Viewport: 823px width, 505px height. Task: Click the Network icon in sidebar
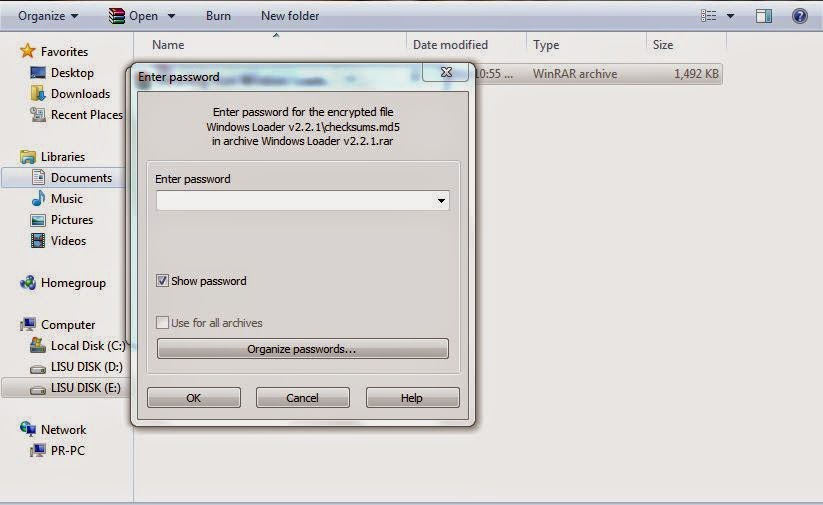(27, 429)
